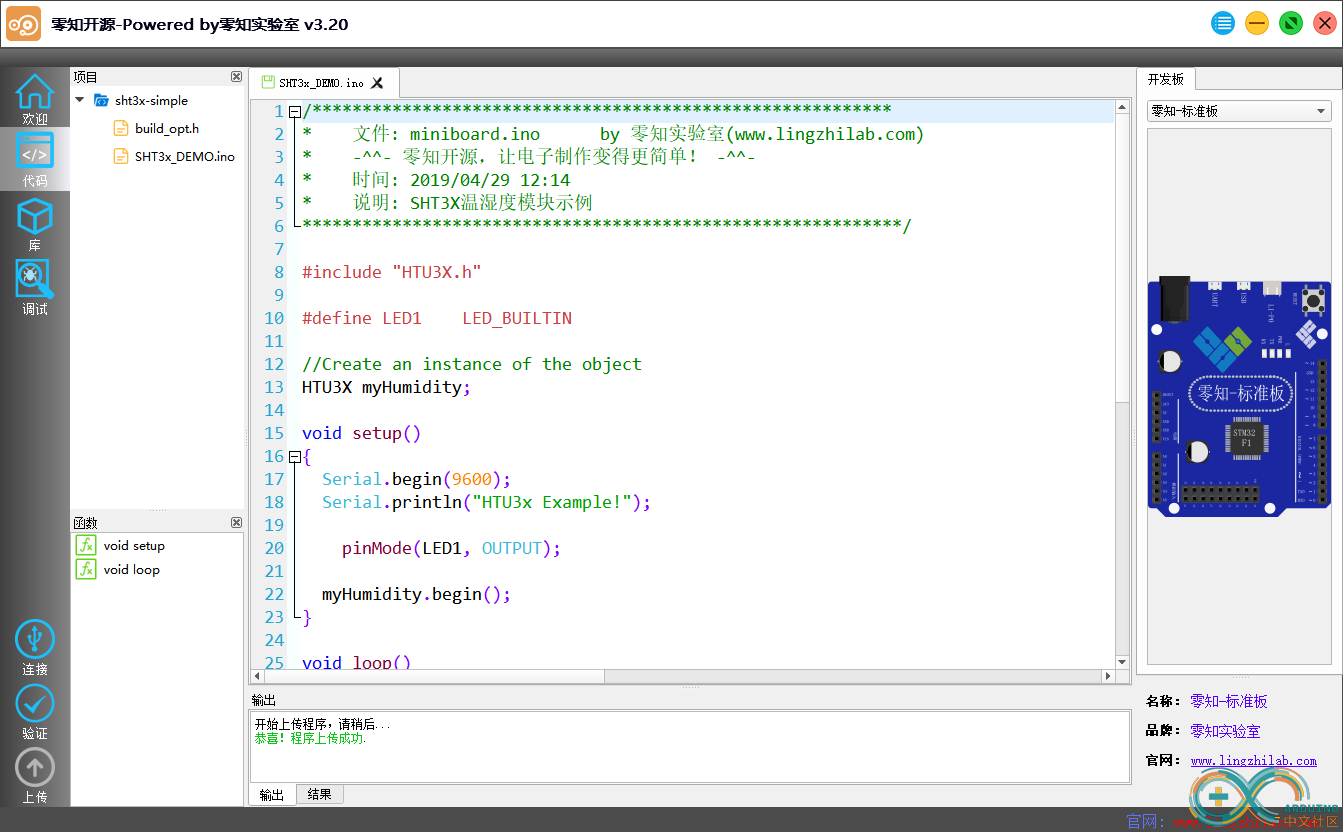Image resolution: width=1343 pixels, height=832 pixels.
Task: Click the 恭喜！程序上传成功 output message
Action: point(310,738)
